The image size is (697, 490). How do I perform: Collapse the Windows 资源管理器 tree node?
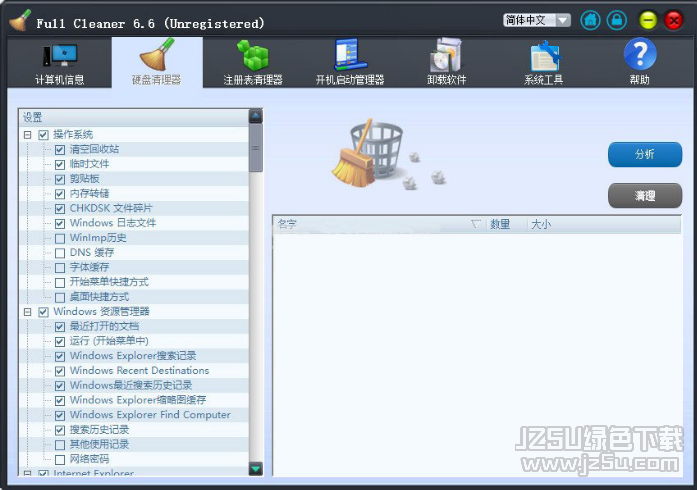(x=28, y=312)
